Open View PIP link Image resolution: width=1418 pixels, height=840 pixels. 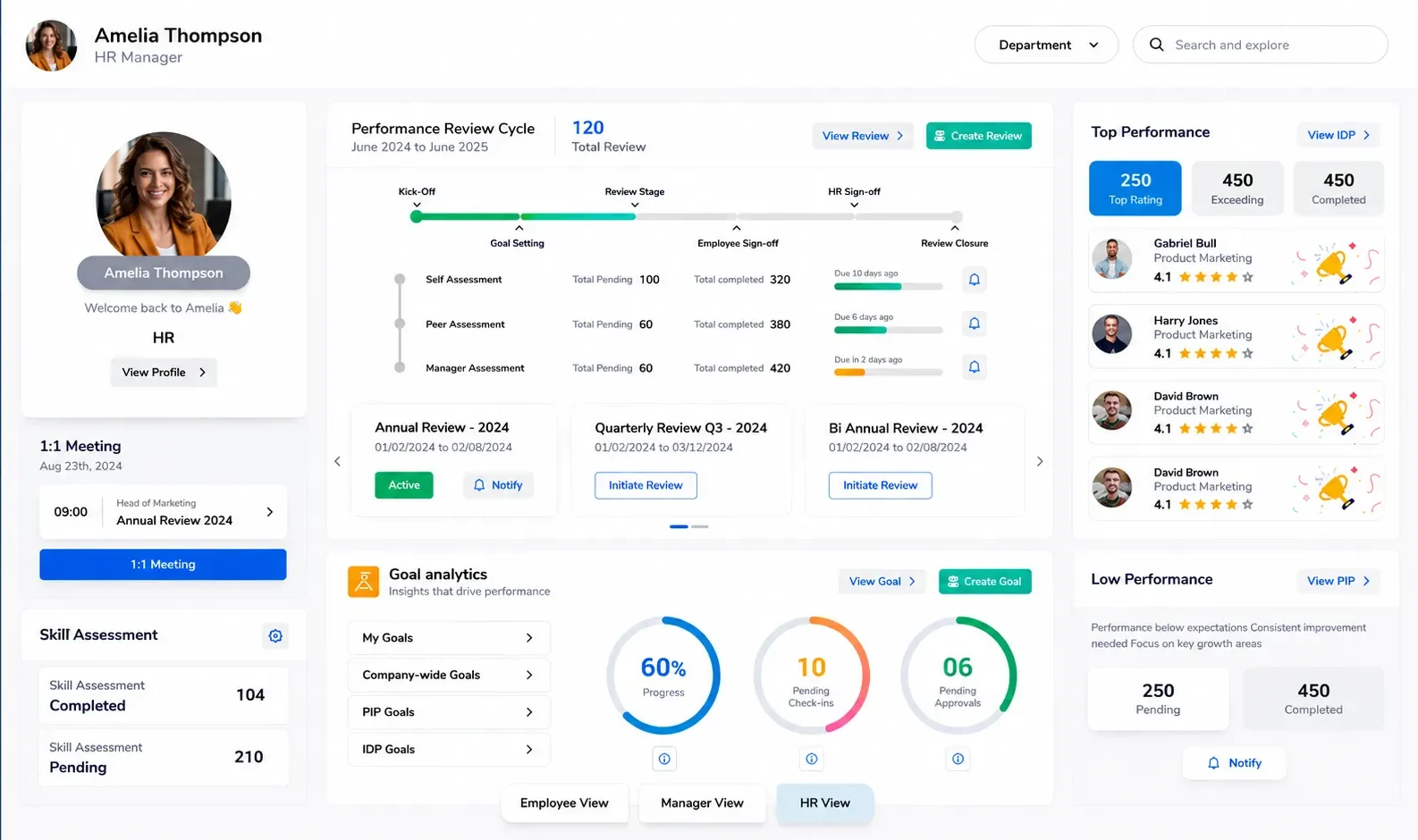[x=1338, y=581]
